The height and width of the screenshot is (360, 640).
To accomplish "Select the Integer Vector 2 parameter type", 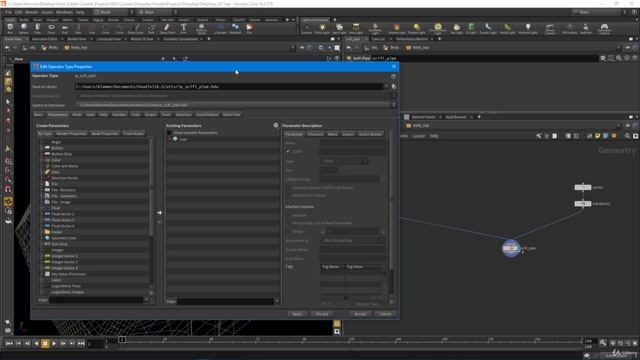I will click(64, 256).
